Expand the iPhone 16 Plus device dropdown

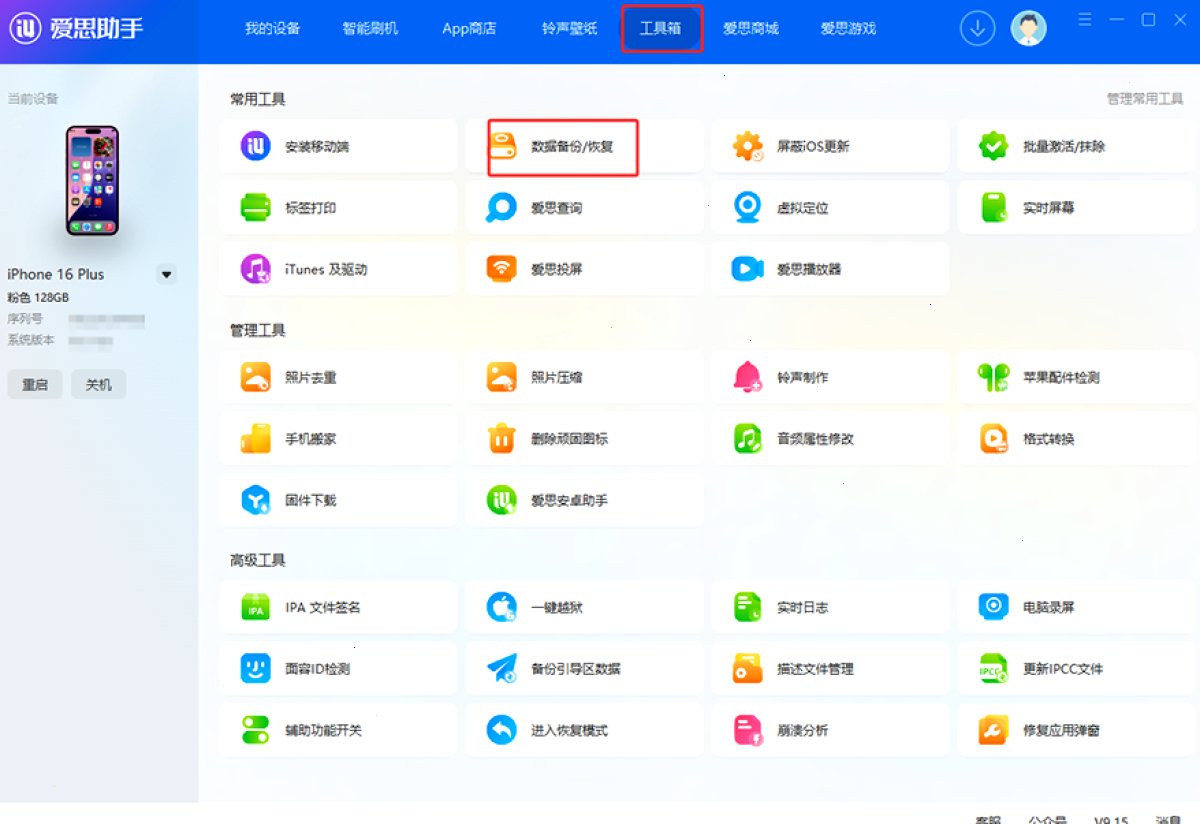pos(167,274)
